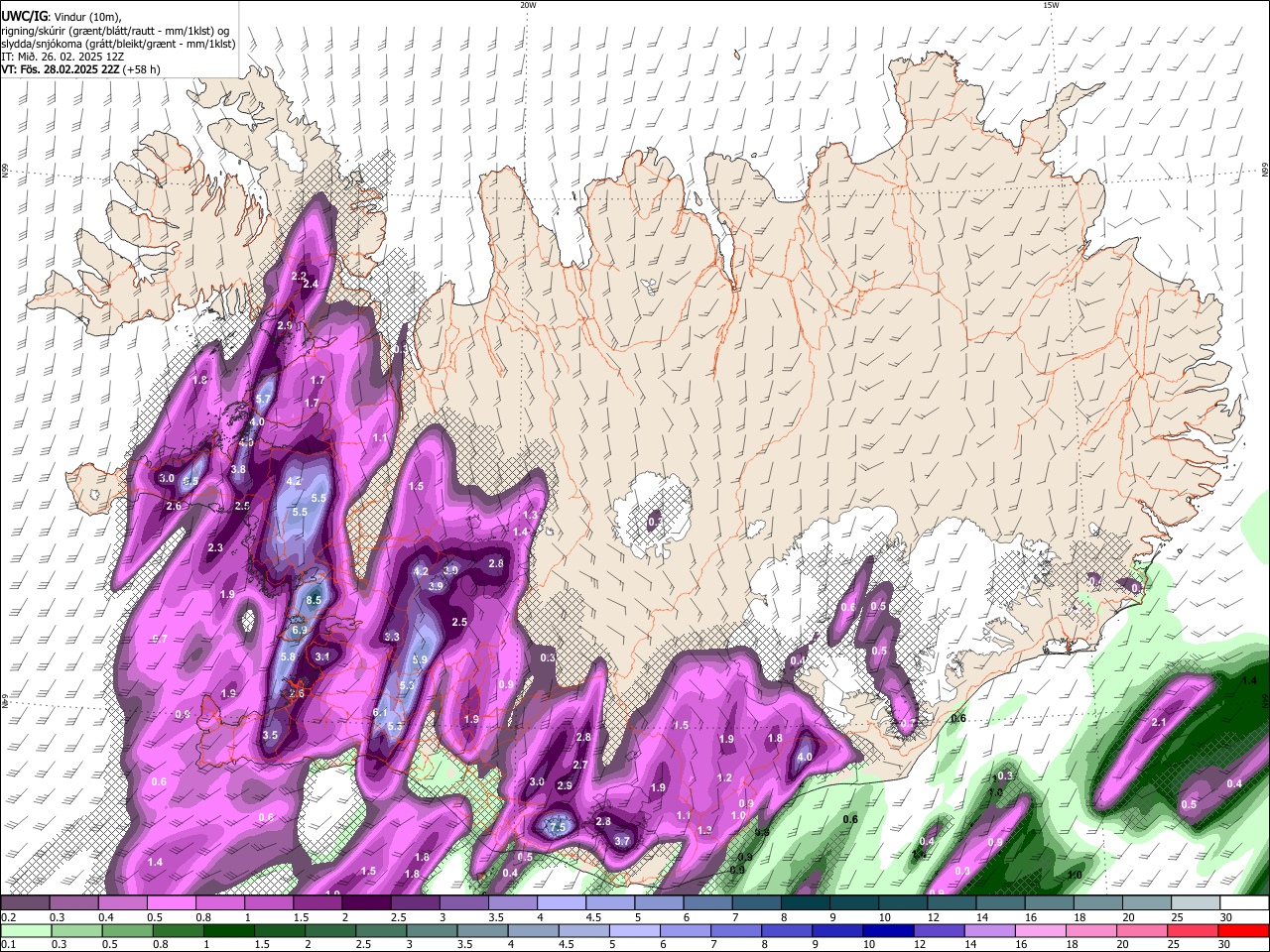The image size is (1270, 952).
Task: Click the 6.9 precipitation value on the map
Action: (300, 630)
